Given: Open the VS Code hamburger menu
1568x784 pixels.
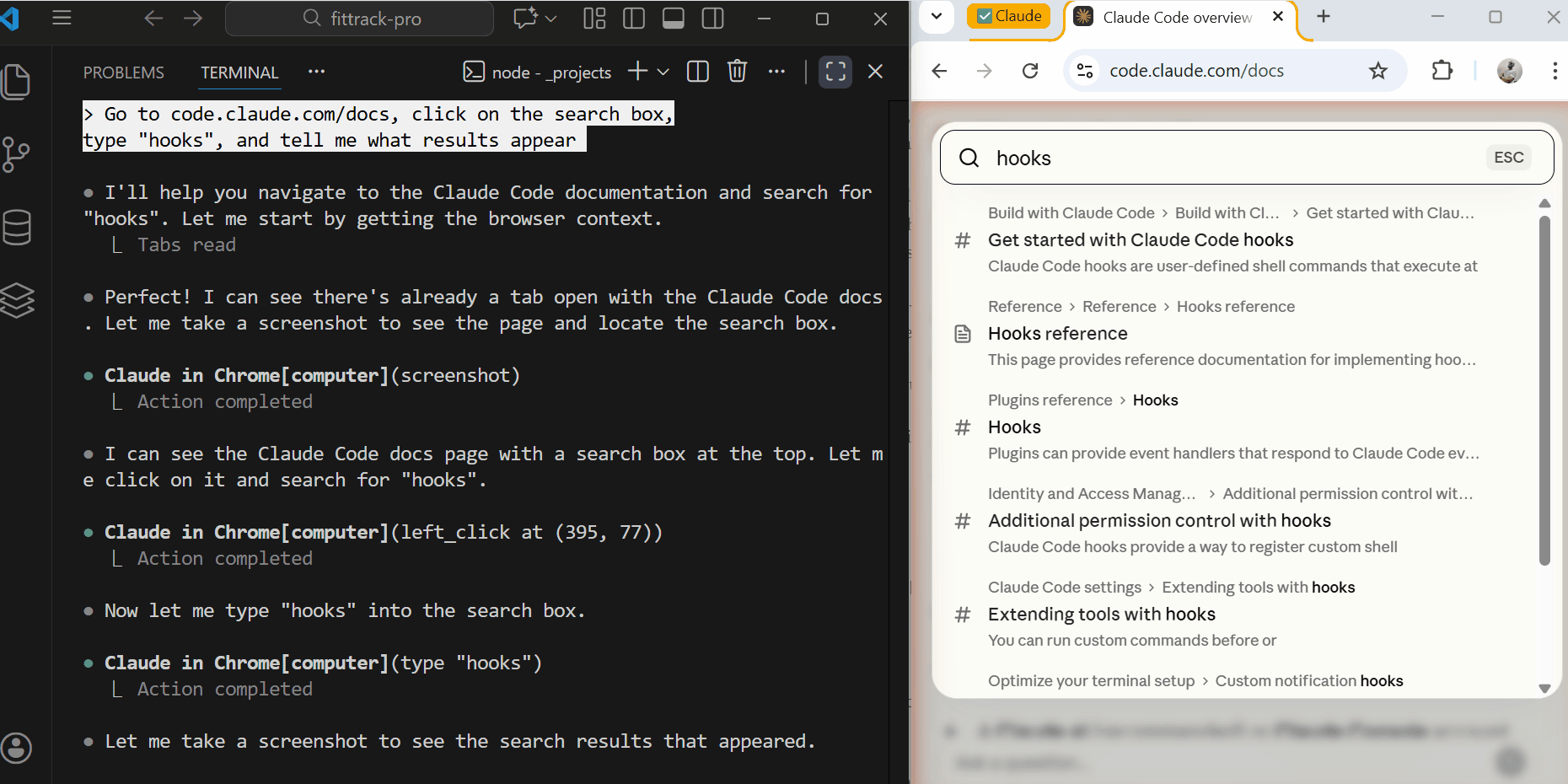Looking at the screenshot, I should (62, 18).
